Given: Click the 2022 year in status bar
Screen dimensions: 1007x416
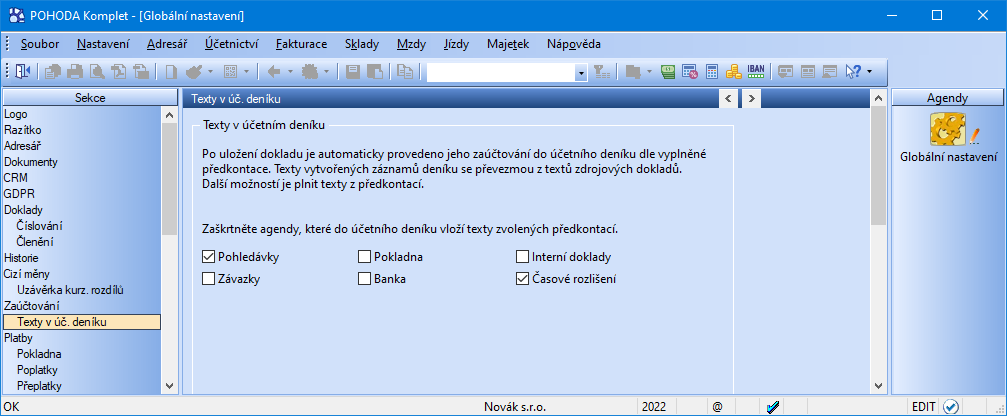Looking at the screenshot, I should tap(654, 406).
